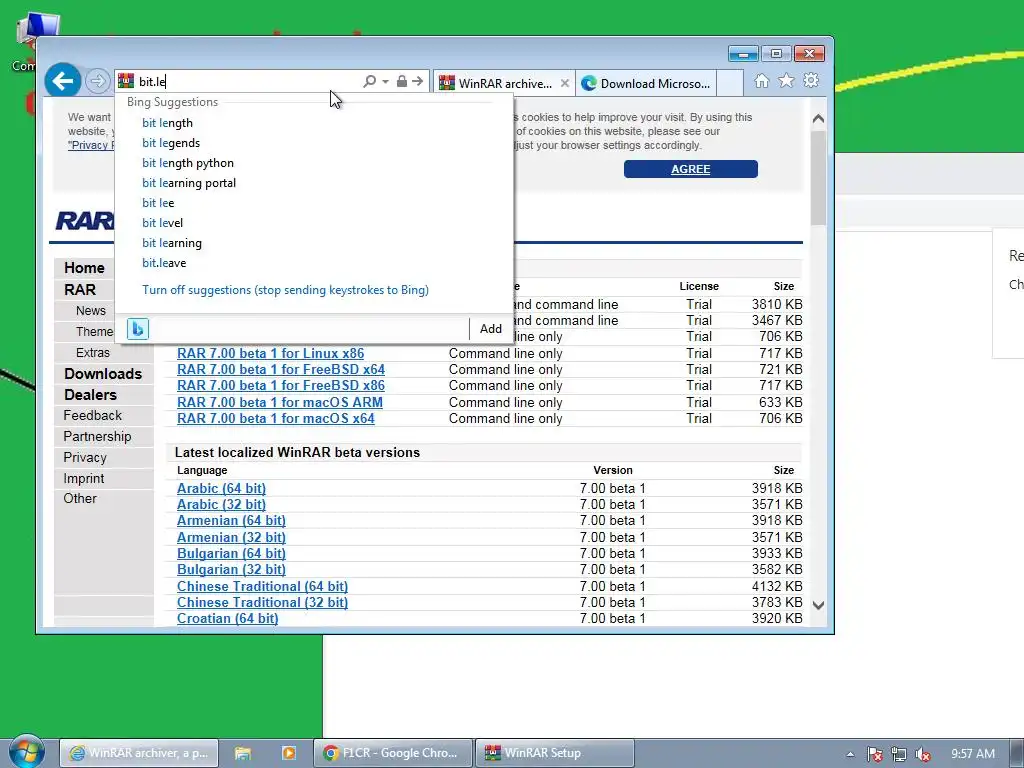This screenshot has height=768, width=1024.
Task: Download Chinese Traditional (64 bit) version
Action: click(x=263, y=586)
